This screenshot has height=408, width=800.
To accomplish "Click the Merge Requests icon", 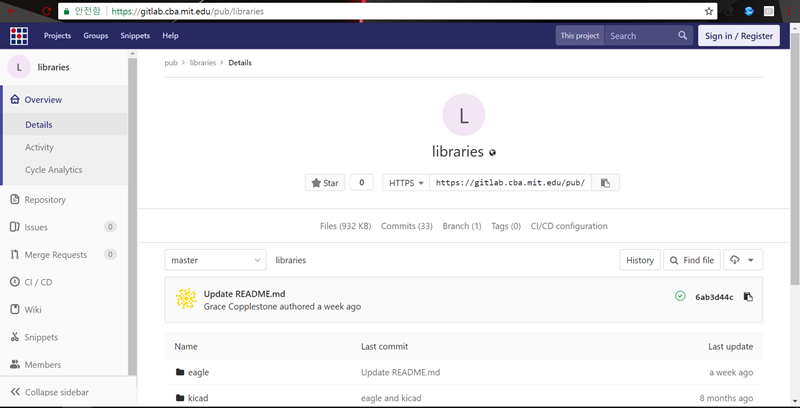I will (15, 254).
